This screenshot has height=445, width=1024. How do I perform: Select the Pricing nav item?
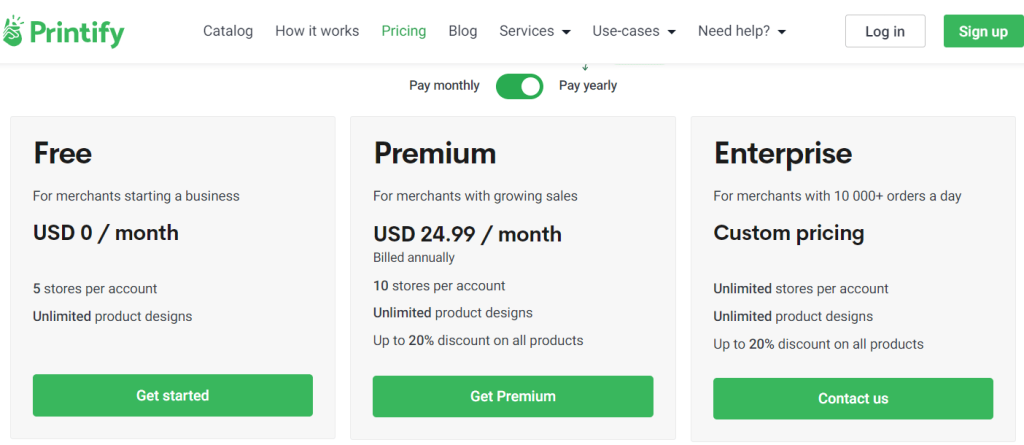404,31
